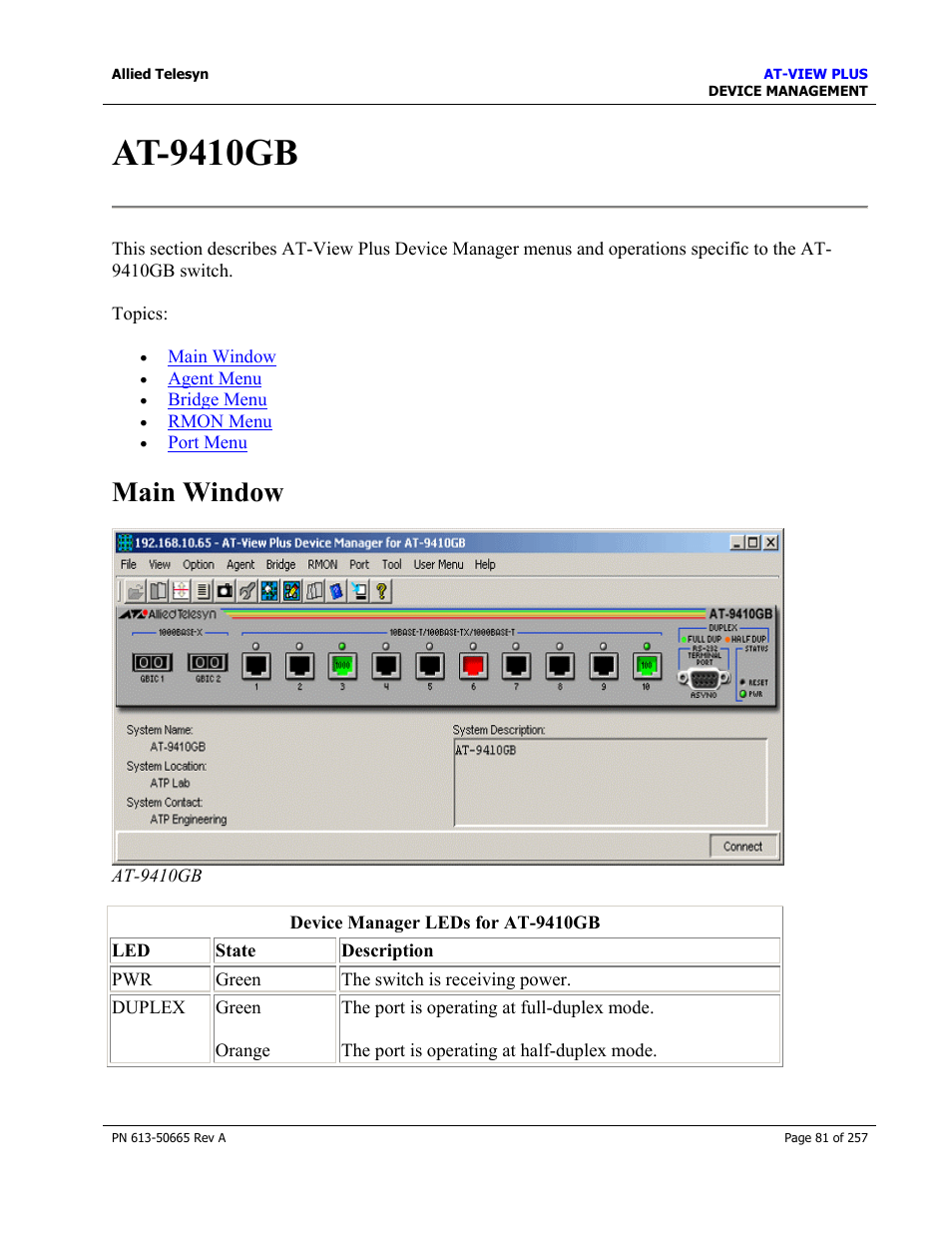Click the open book toolbar icon
Image resolution: width=952 pixels, height=1233 pixels.
point(159,591)
